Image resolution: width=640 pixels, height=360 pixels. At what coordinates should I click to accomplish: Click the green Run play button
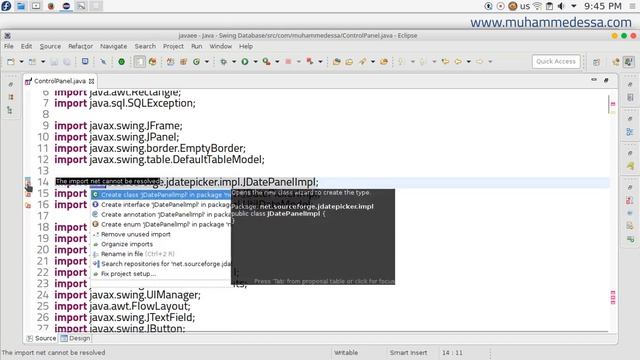(x=245, y=62)
